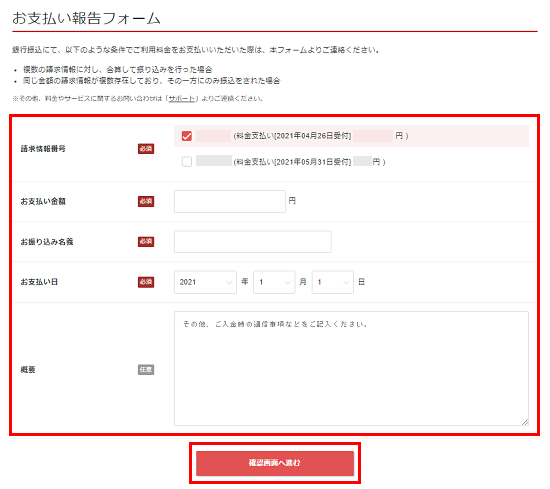Screen dimensions: 550x489
Task: Open the payment month dropdown
Action: click(x=274, y=282)
